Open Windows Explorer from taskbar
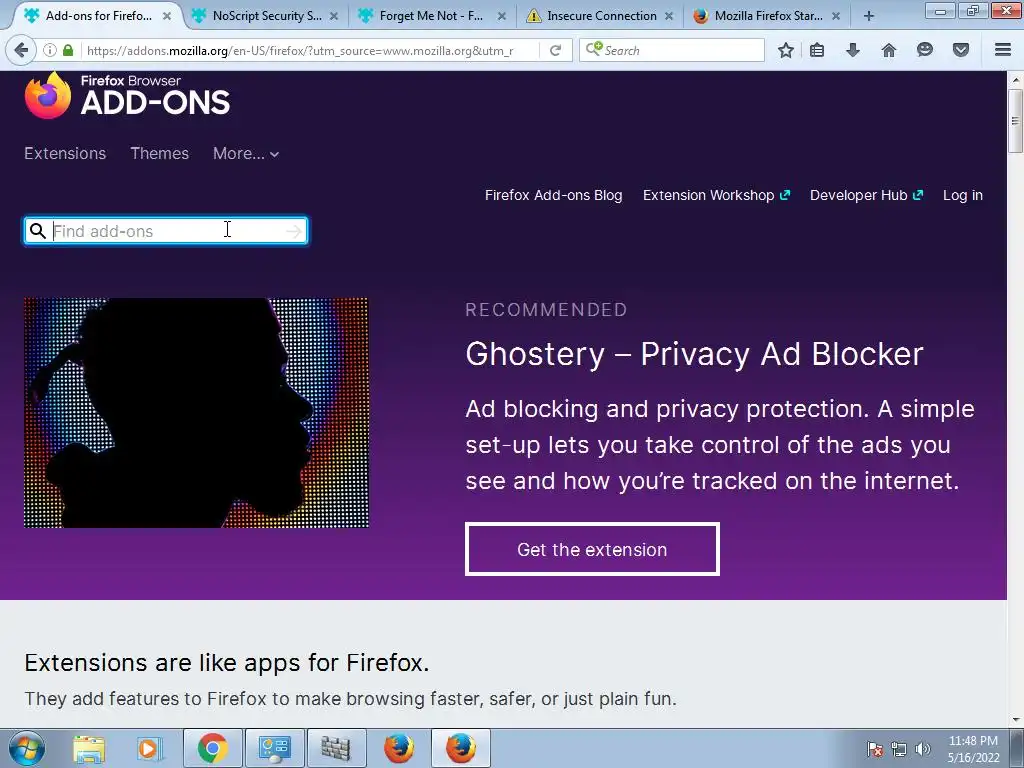Screen dimensions: 1024x768 click(89, 748)
